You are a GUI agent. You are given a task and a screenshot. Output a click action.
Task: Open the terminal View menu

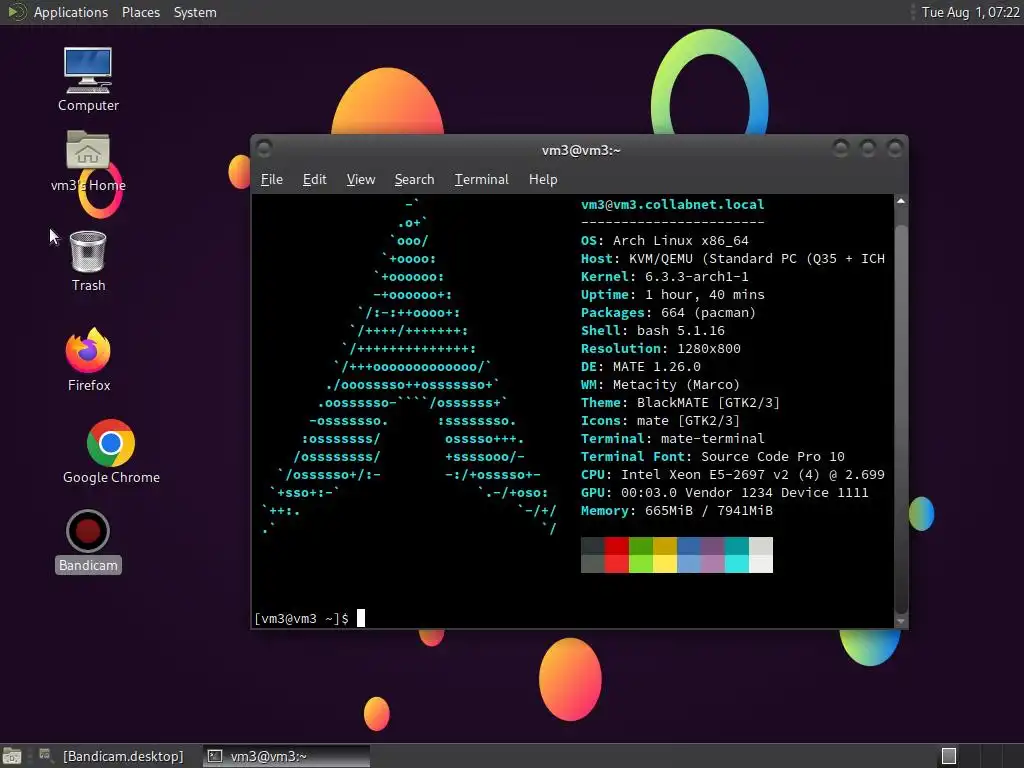[360, 179]
